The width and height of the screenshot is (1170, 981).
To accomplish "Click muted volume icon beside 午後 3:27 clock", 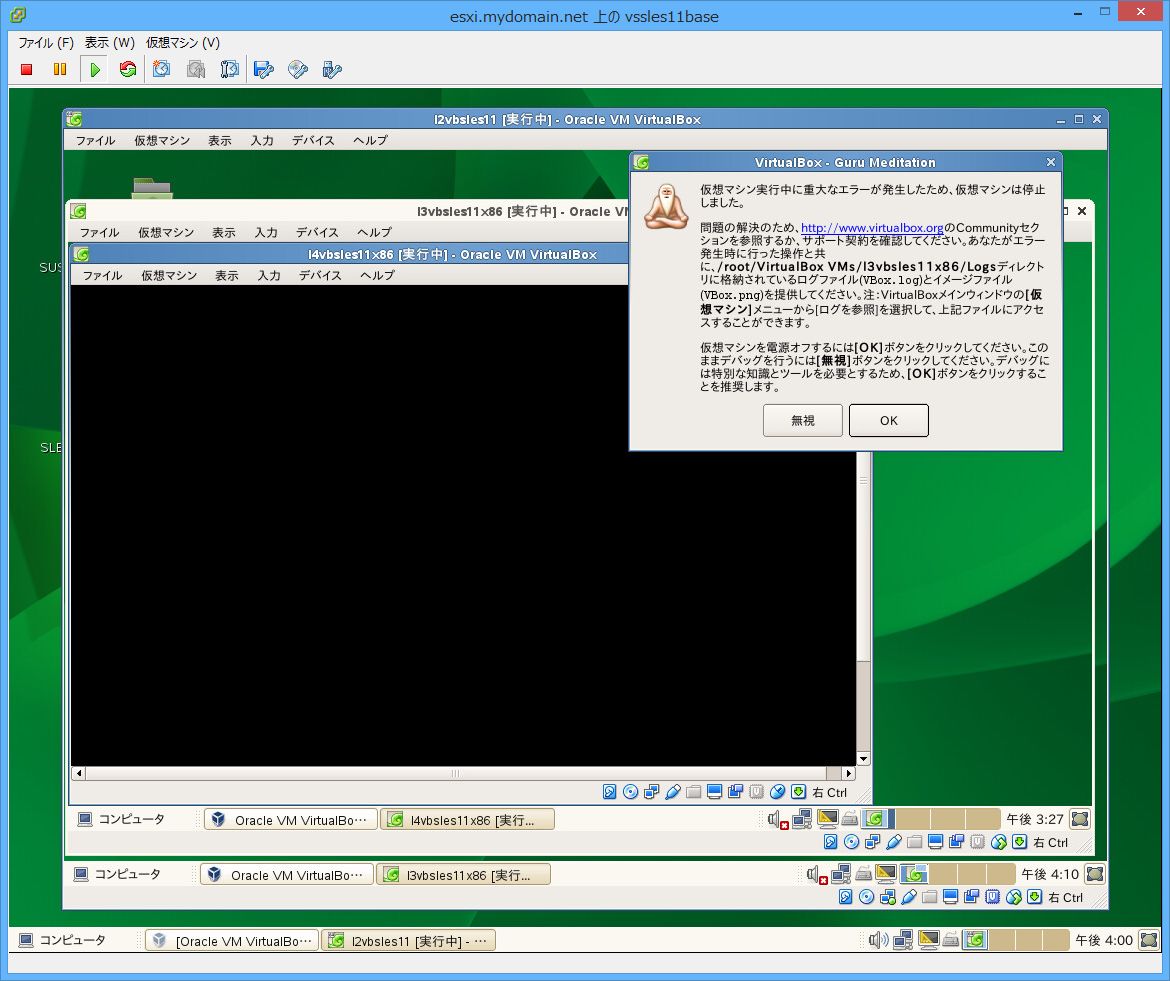I will pyautogui.click(x=778, y=820).
